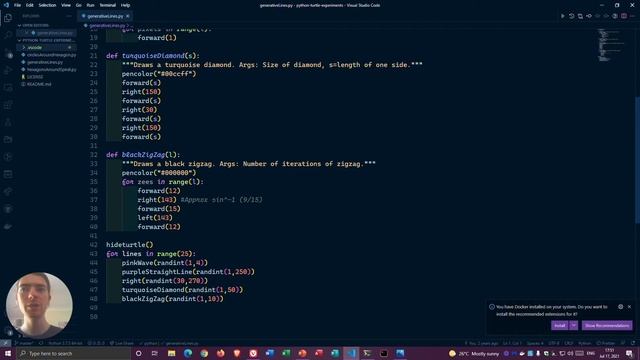Switch to Visual Studio Code taskbar icon
This screenshot has width=640, height=360.
point(351,353)
